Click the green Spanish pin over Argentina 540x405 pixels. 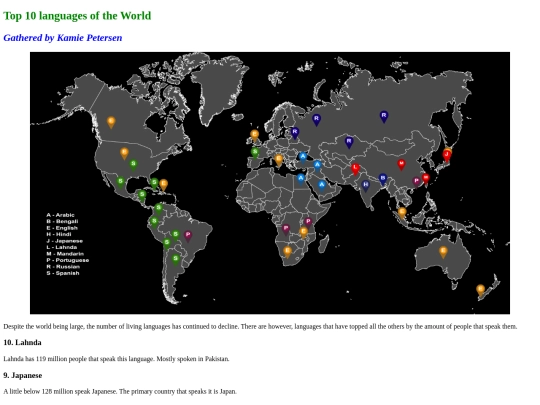(x=176, y=259)
